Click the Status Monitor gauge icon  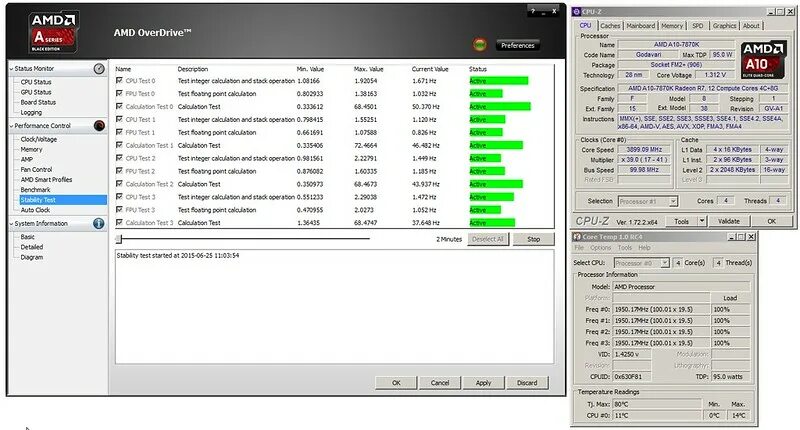point(99,68)
